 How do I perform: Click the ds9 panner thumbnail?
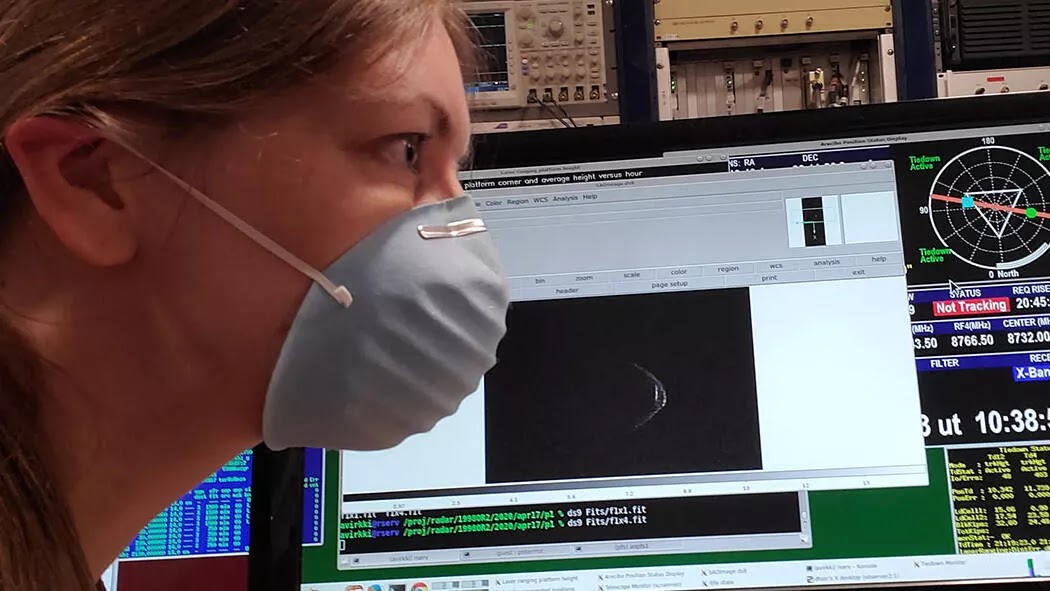click(x=813, y=221)
